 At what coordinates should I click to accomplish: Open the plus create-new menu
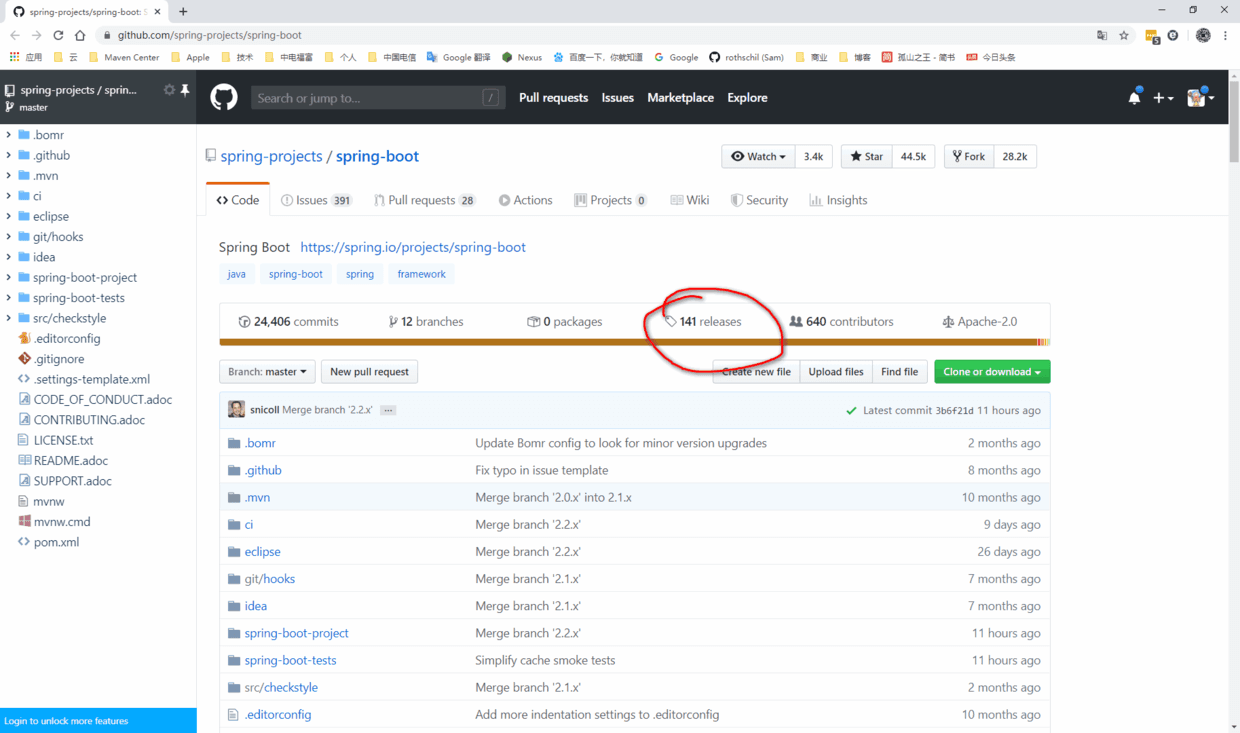(x=1163, y=97)
